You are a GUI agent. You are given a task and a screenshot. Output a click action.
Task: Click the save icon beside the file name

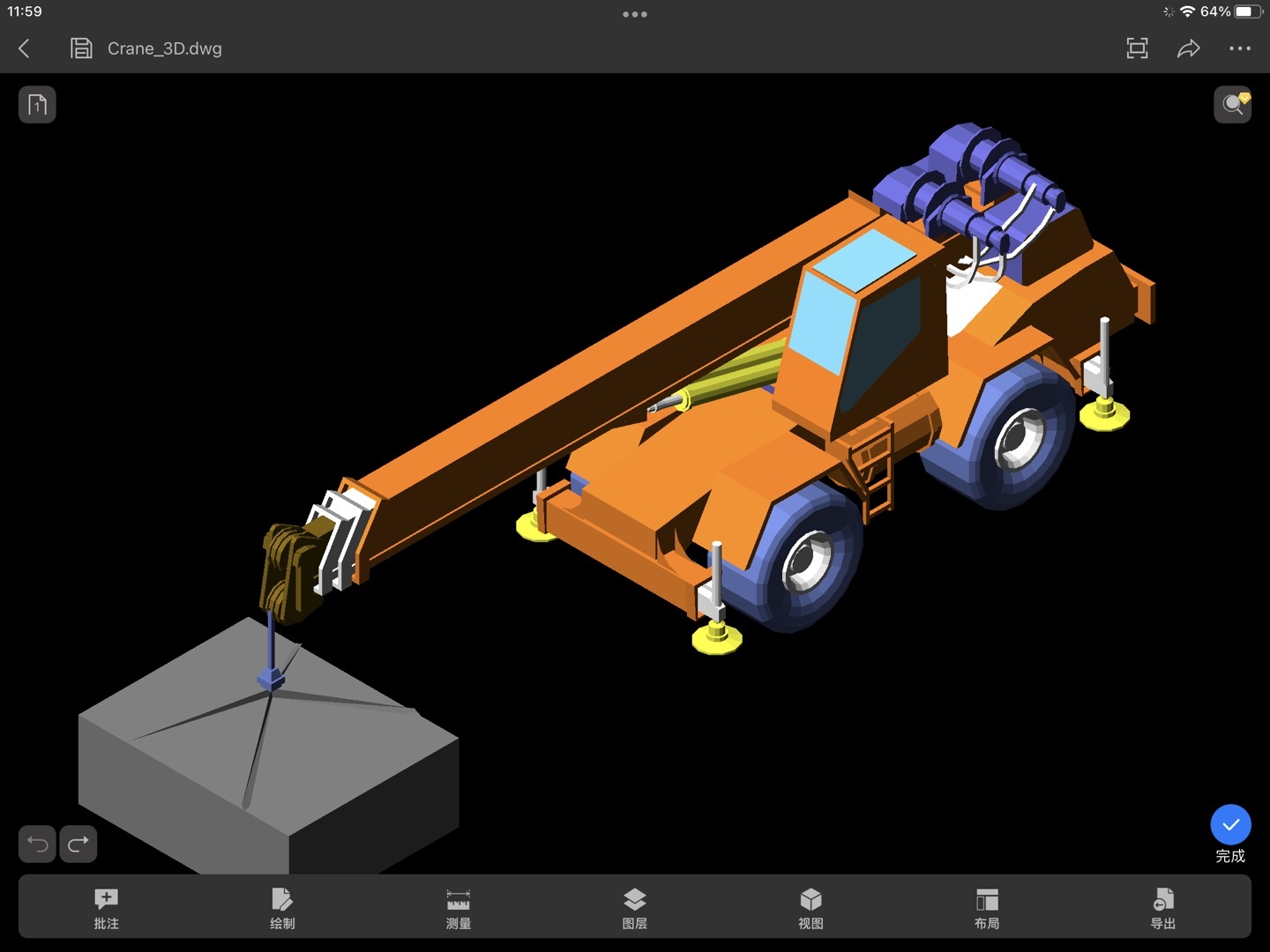tap(81, 48)
